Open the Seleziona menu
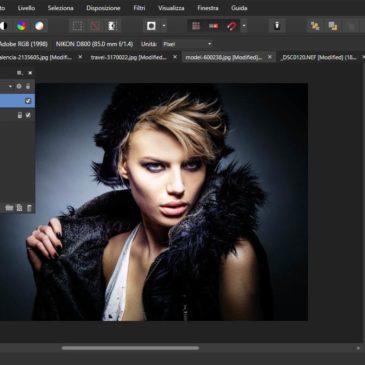 60,8
